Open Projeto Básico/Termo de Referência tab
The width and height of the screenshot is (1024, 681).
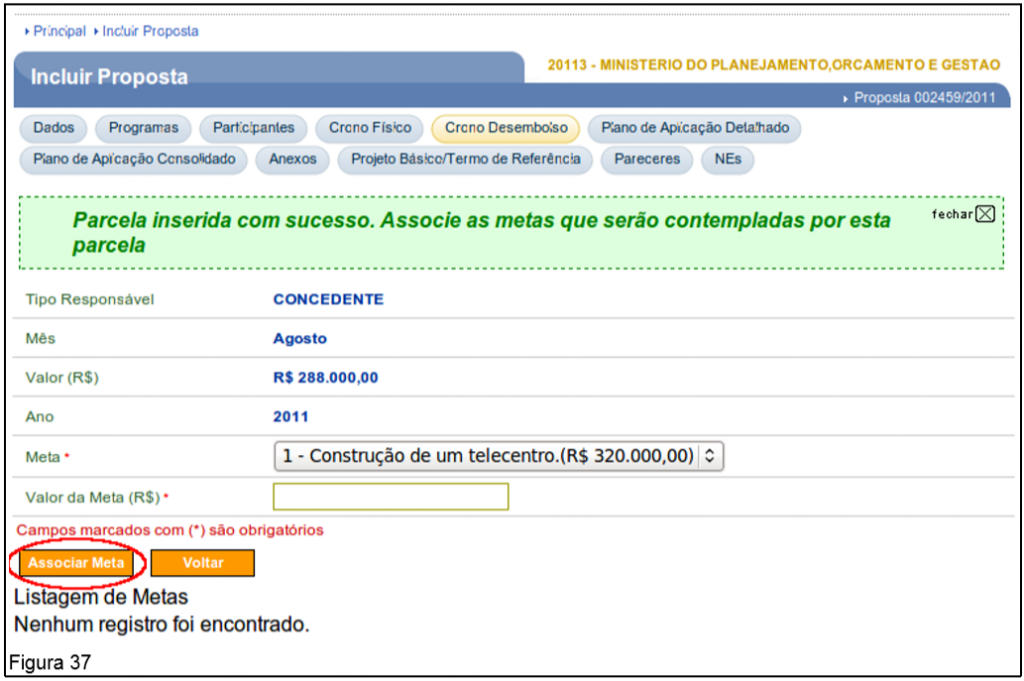pos(465,159)
